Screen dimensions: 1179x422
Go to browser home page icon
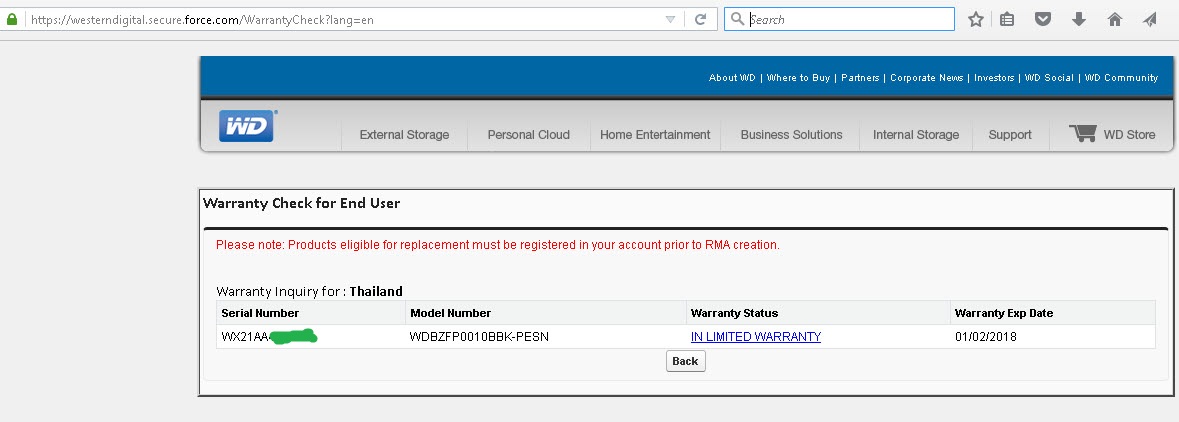pyautogui.click(x=1115, y=19)
